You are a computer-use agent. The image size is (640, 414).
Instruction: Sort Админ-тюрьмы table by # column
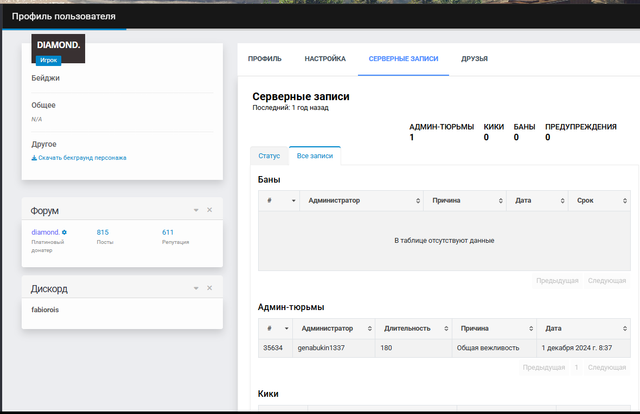coord(275,328)
